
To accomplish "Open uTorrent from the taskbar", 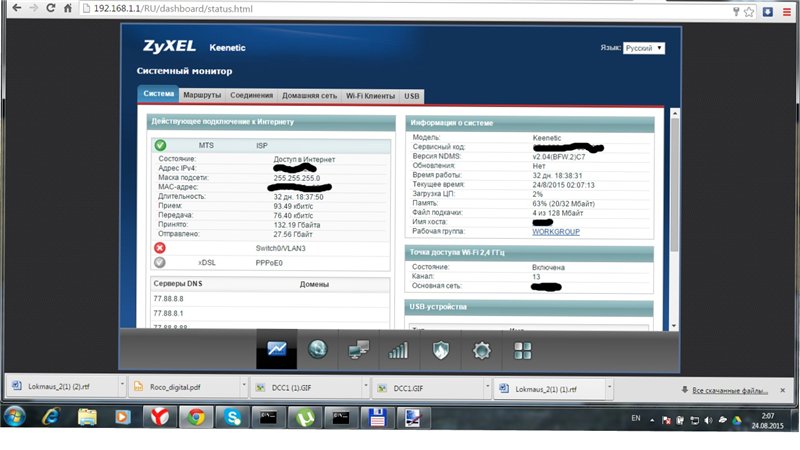I will tap(305, 418).
